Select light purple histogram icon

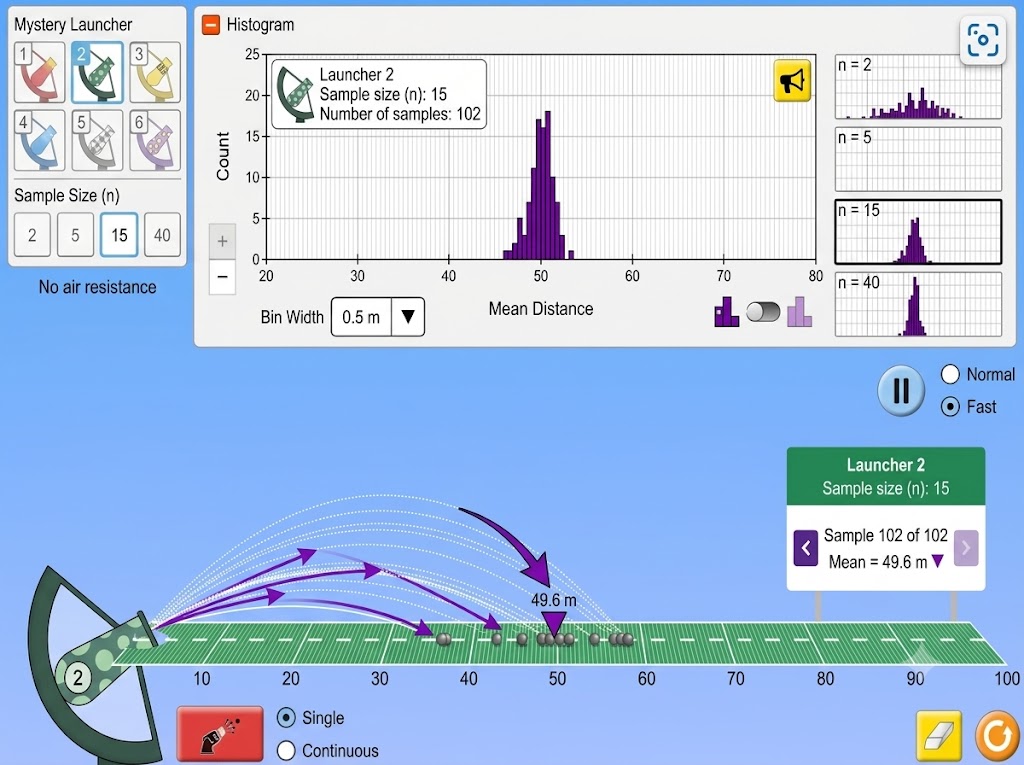pos(799,312)
